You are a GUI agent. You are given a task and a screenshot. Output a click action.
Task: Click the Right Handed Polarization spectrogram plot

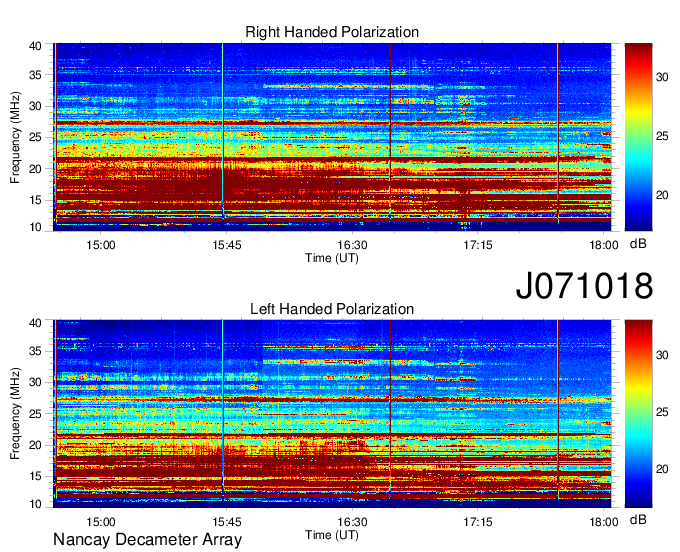tap(332, 137)
